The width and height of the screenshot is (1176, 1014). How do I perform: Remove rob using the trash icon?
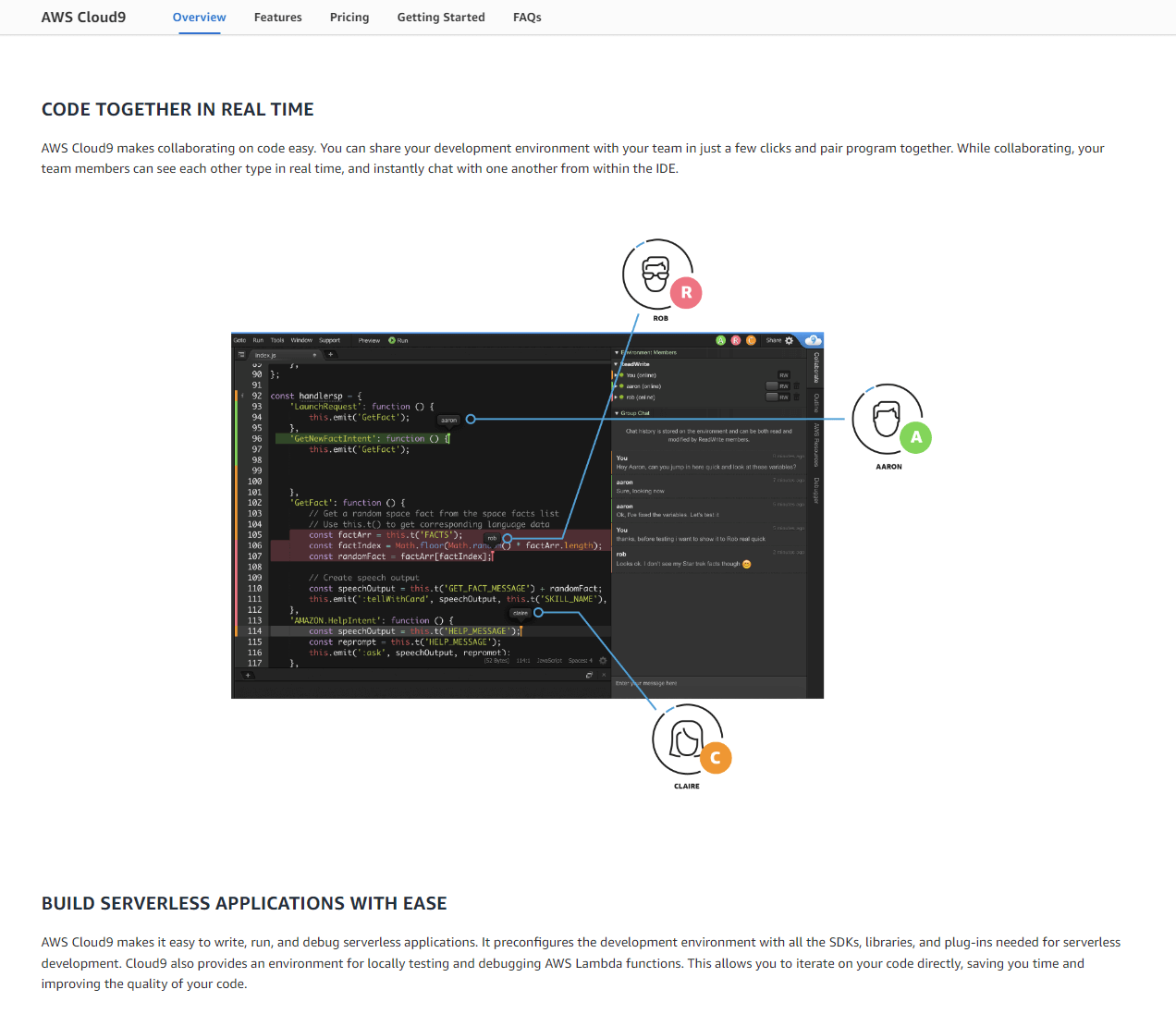796,397
